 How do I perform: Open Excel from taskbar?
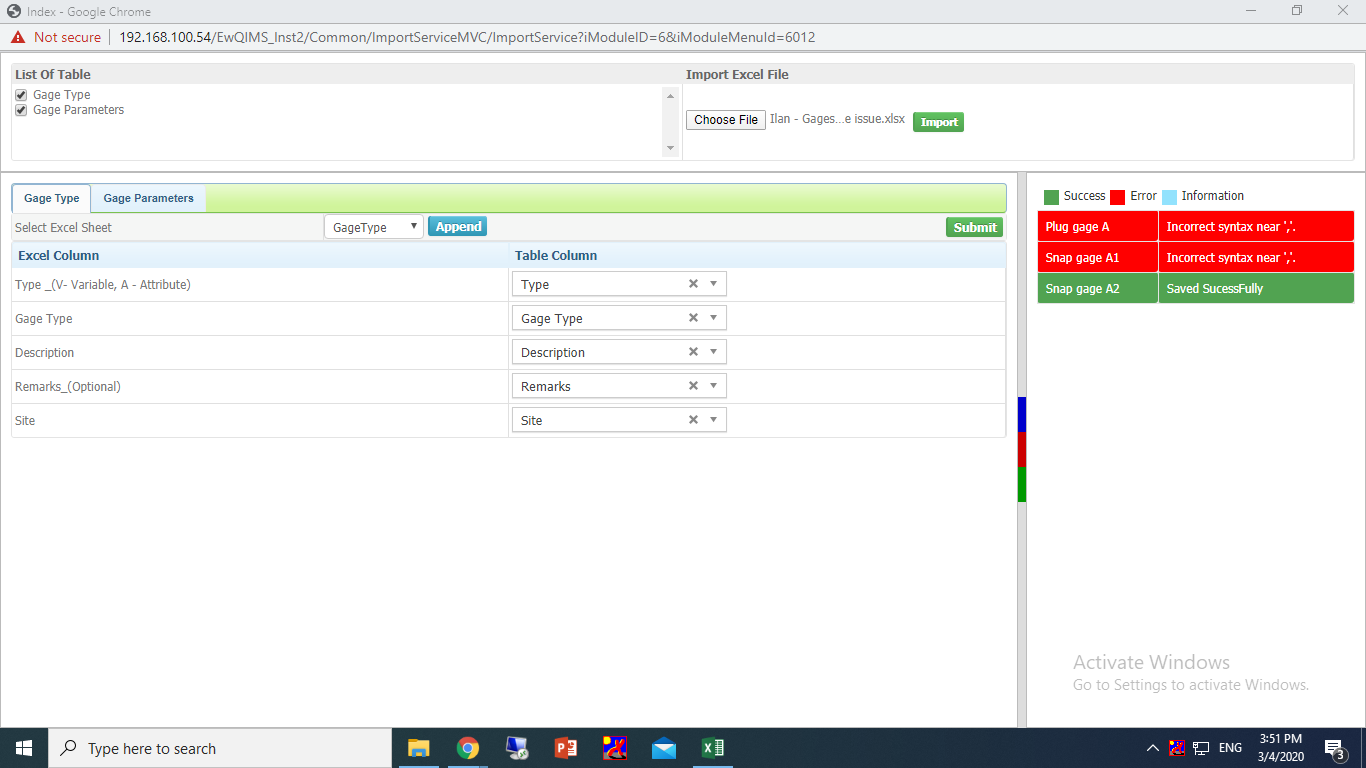point(713,748)
